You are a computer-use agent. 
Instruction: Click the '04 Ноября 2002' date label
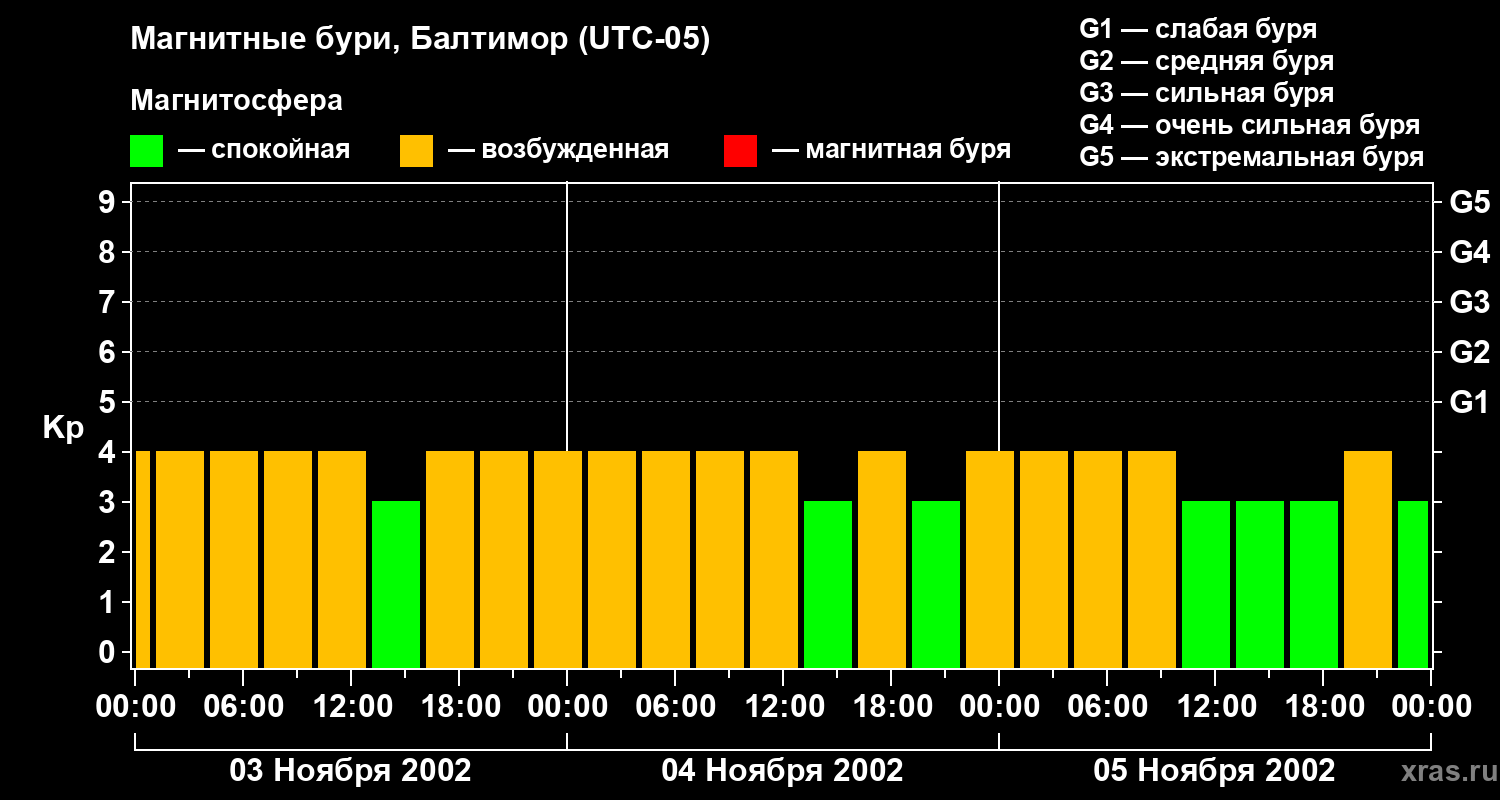coord(782,770)
